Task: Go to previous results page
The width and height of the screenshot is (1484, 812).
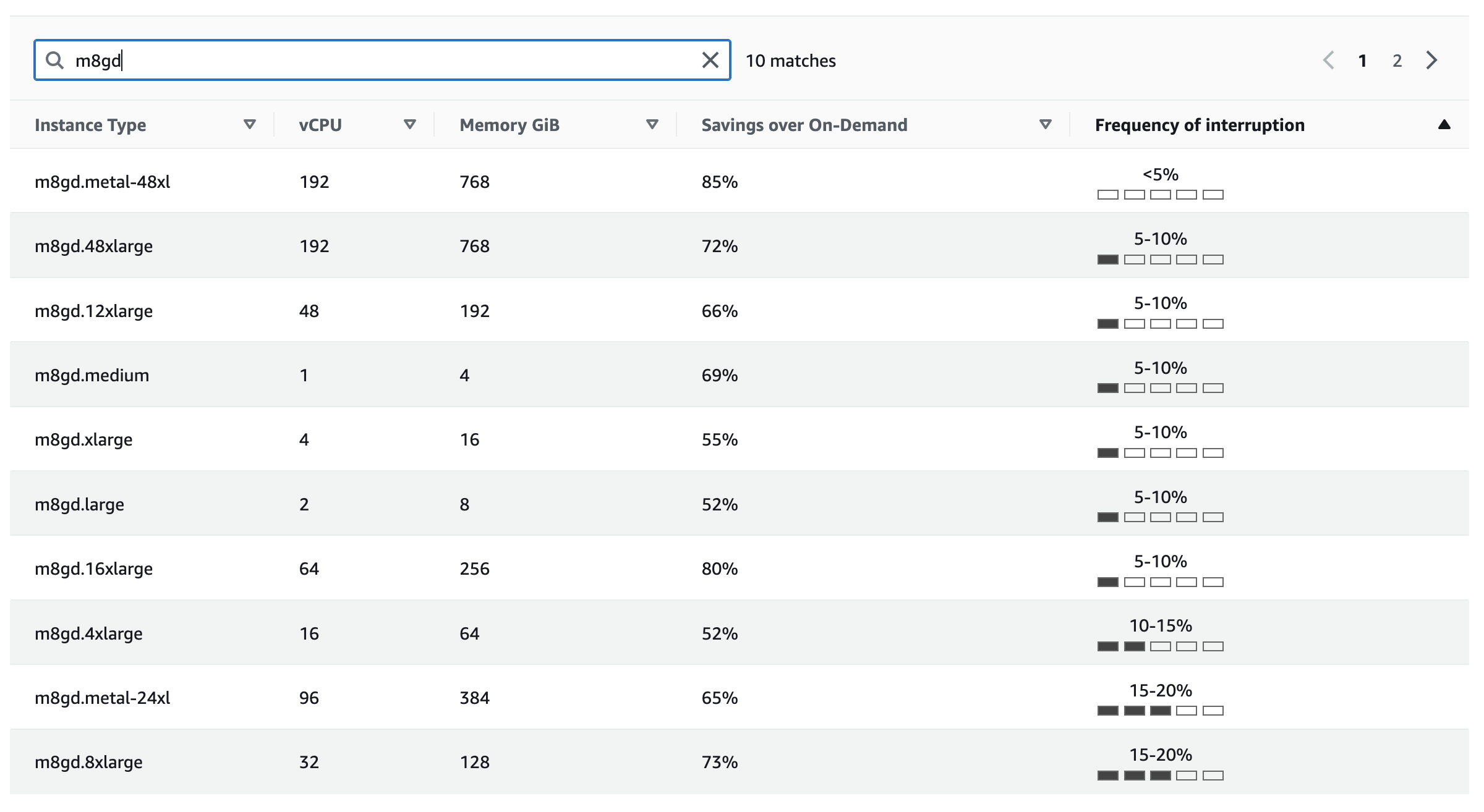Action: point(1328,60)
